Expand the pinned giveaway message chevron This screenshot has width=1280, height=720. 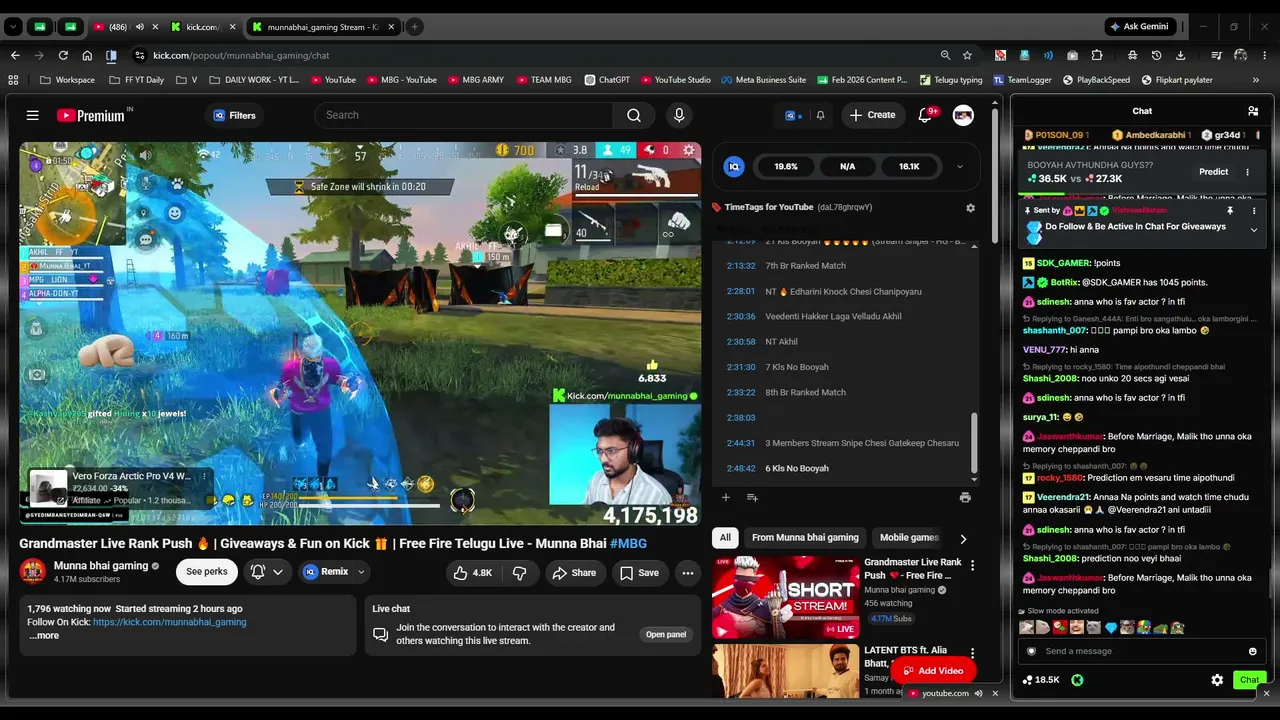(x=1254, y=230)
